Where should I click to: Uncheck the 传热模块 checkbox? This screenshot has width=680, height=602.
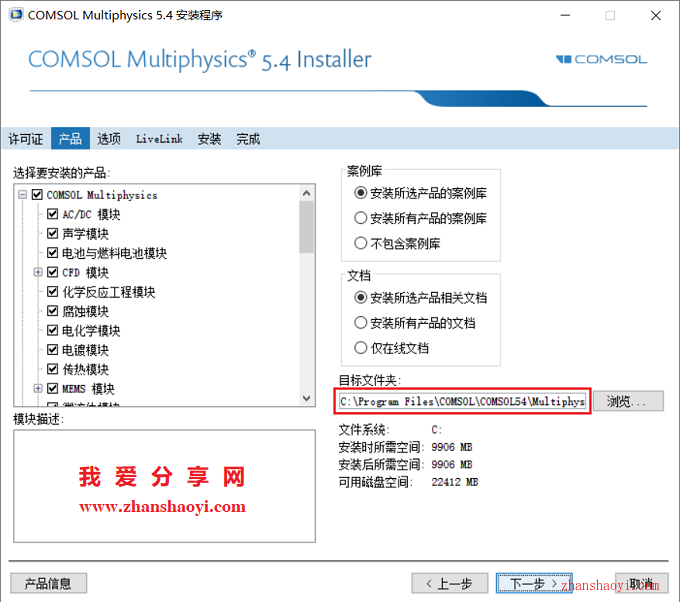click(x=52, y=369)
